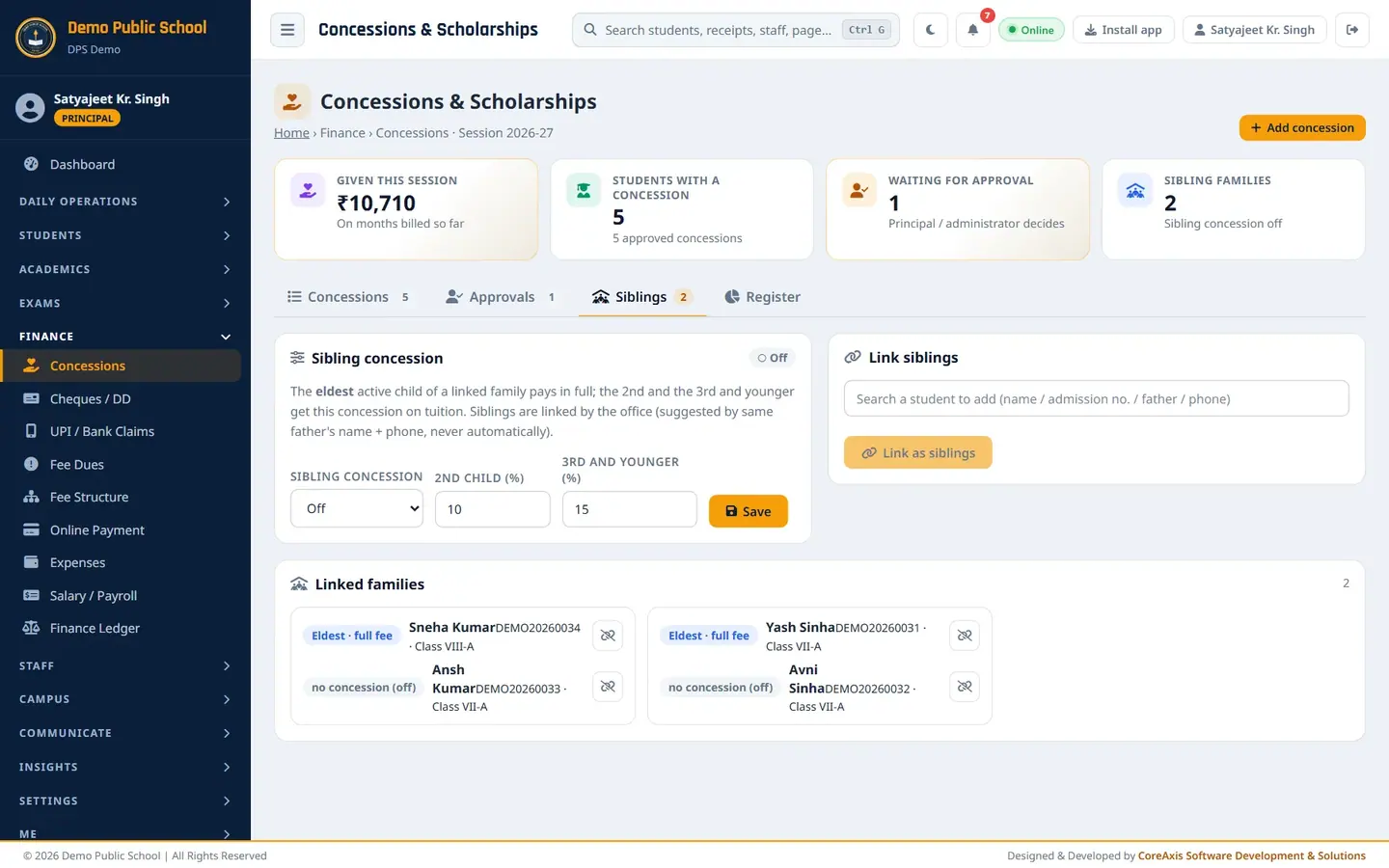The width and height of the screenshot is (1389, 868).
Task: Open notifications bell
Action: [973, 30]
